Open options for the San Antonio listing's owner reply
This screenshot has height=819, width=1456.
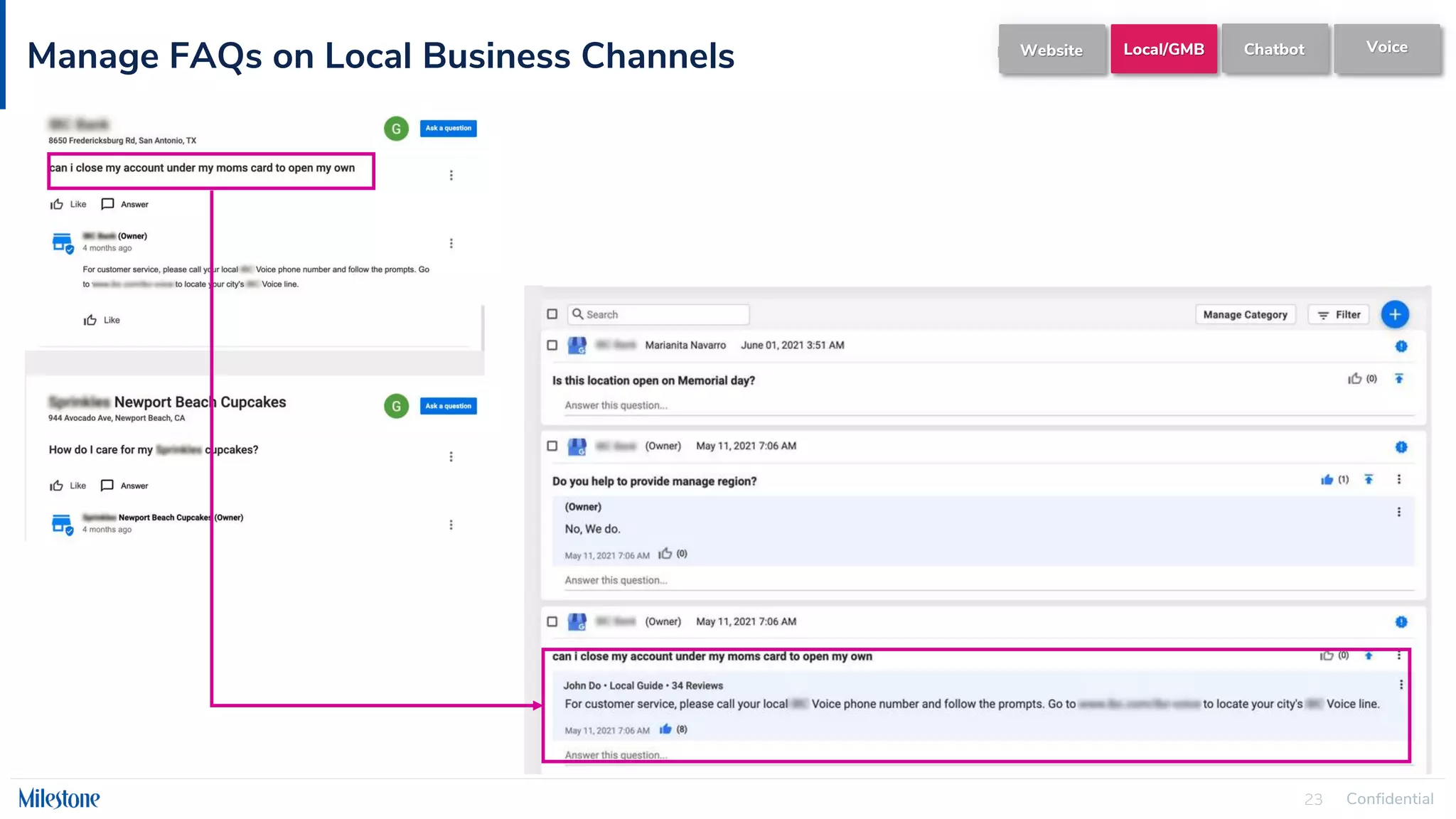click(451, 243)
